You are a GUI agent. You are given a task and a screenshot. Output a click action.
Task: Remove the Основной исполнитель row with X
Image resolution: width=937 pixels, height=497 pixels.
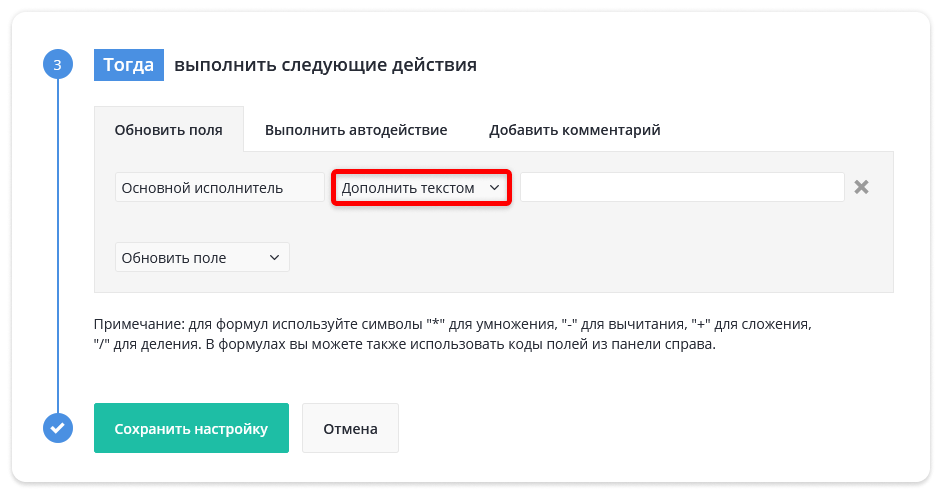pyautogui.click(x=861, y=187)
